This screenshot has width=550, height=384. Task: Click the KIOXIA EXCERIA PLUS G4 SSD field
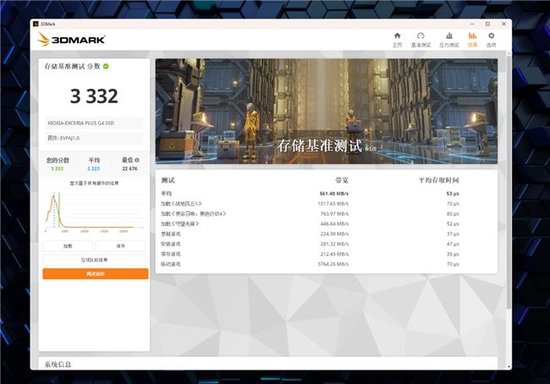click(x=94, y=123)
